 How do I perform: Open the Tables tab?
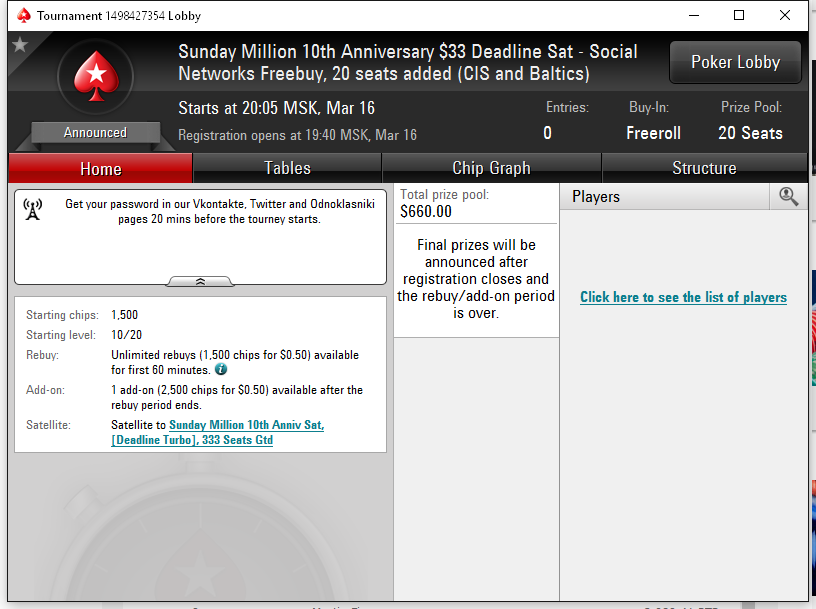pyautogui.click(x=287, y=168)
